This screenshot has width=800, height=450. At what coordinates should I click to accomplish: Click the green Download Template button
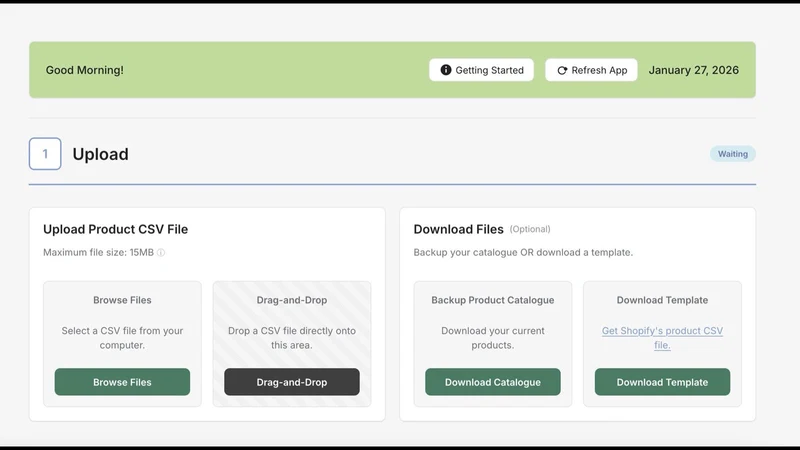(x=662, y=382)
